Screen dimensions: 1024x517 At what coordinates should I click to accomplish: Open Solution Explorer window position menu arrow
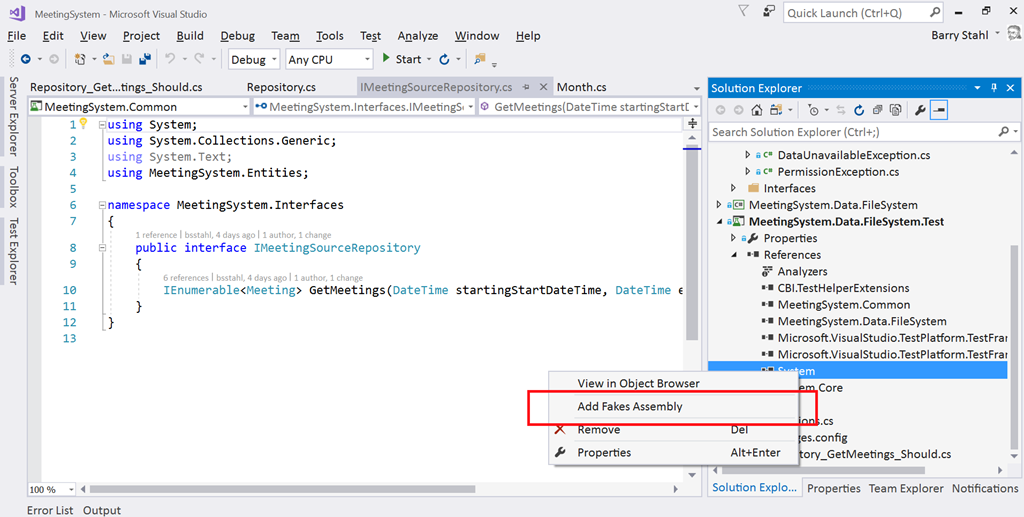pyautogui.click(x=978, y=87)
